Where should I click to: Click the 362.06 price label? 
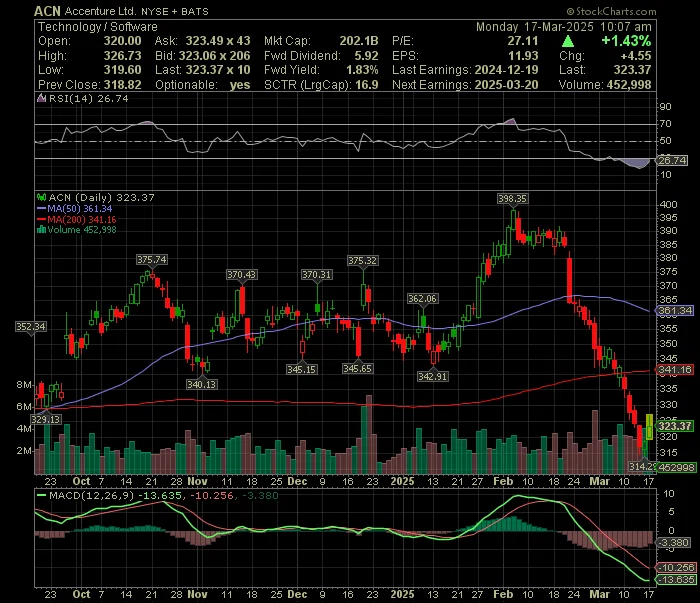tap(422, 299)
